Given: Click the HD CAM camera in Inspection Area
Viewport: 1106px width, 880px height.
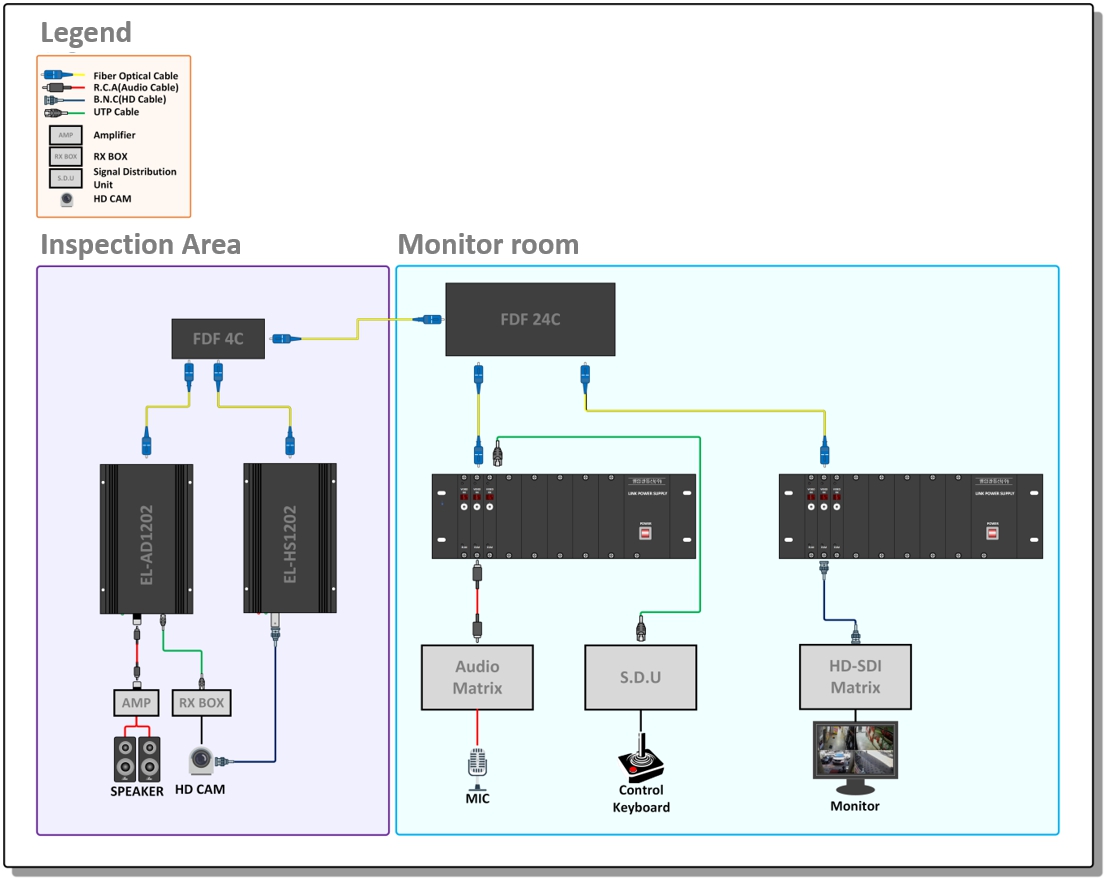Looking at the screenshot, I should (202, 761).
